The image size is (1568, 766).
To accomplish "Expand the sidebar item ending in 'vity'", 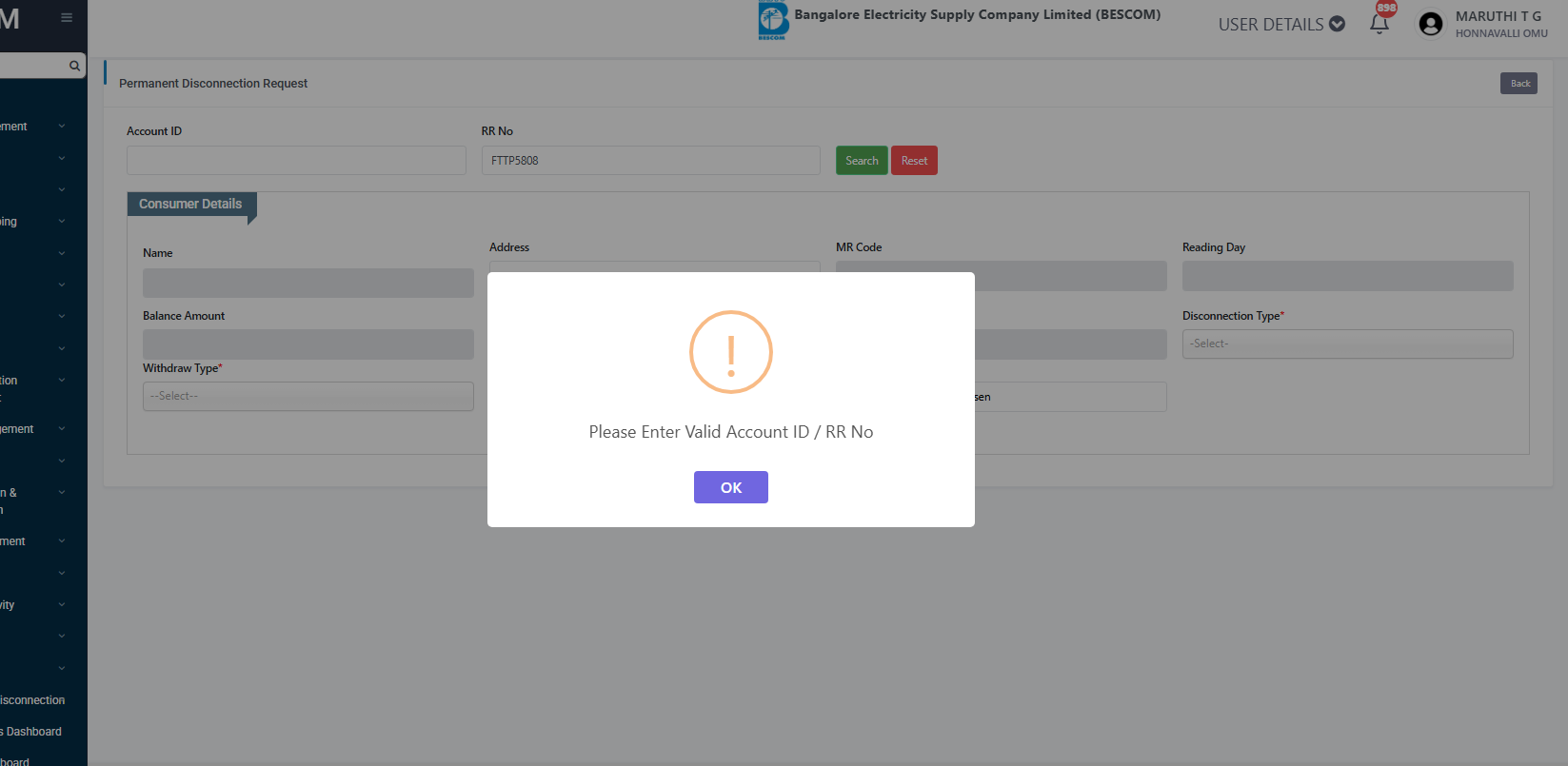I will [x=34, y=605].
